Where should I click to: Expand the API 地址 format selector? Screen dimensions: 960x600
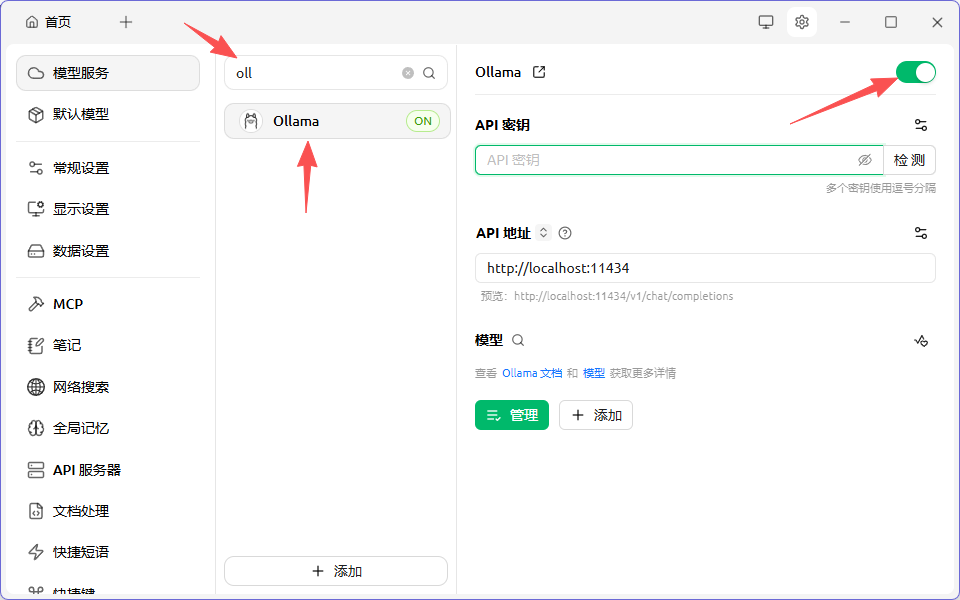tap(544, 233)
